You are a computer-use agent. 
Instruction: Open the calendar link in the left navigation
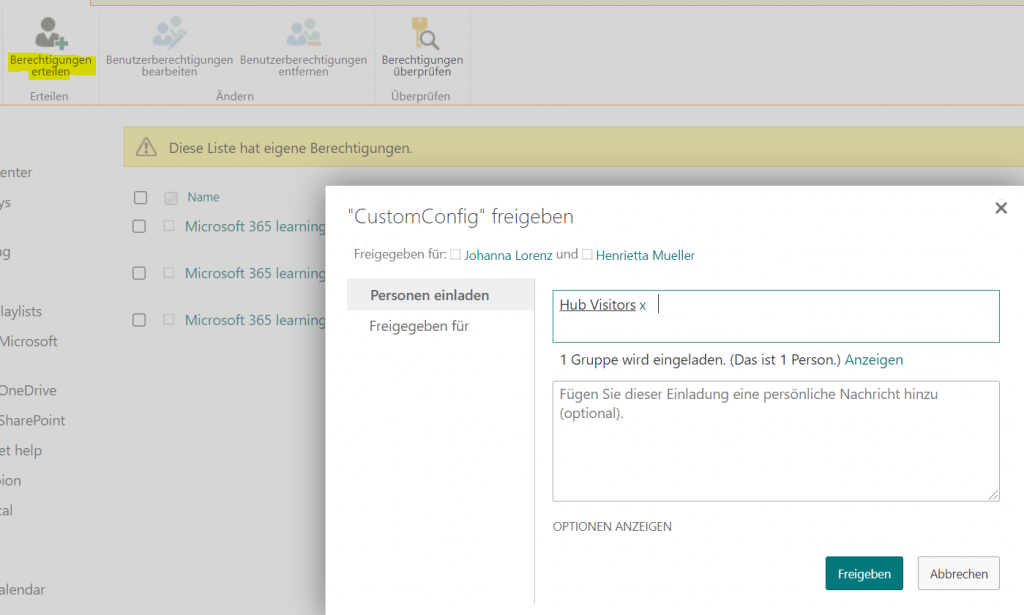click(23, 590)
